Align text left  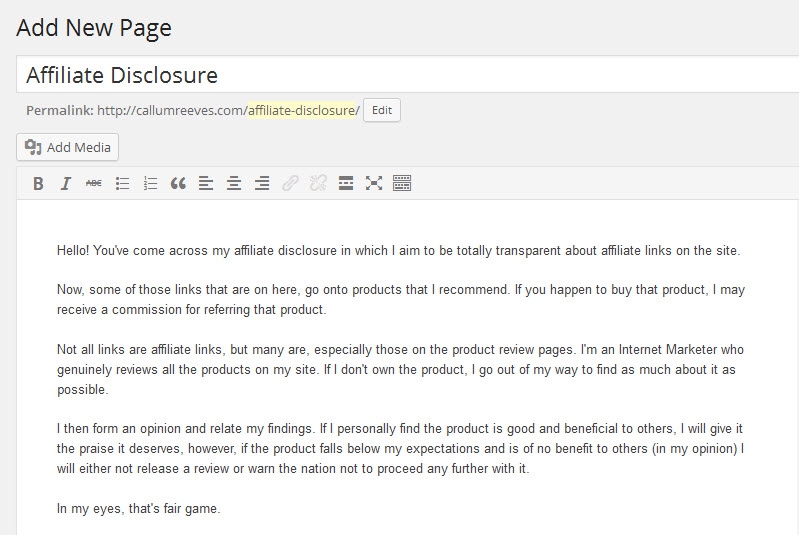(x=206, y=183)
